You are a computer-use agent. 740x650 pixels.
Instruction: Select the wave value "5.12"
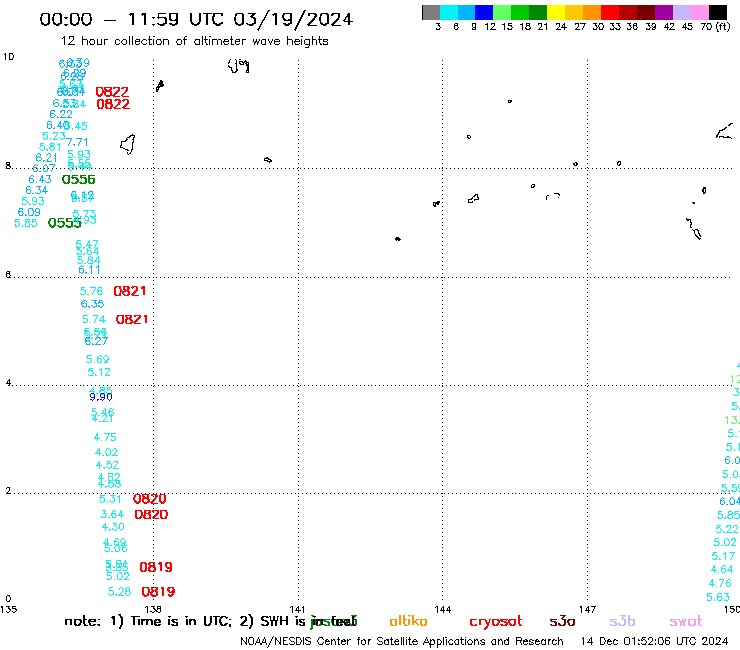99,372
